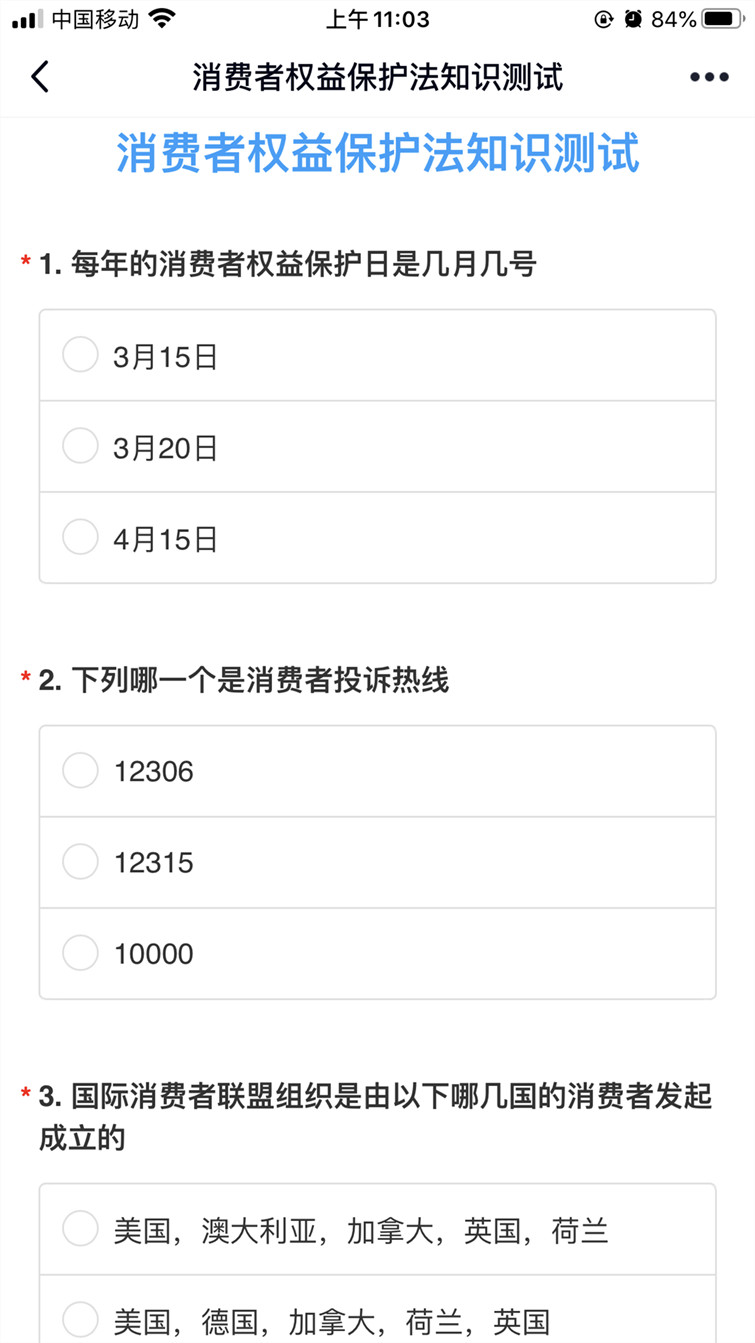Choose 12315 as the complaint hotline
The height and width of the screenshot is (1343, 755).
pos(80,862)
